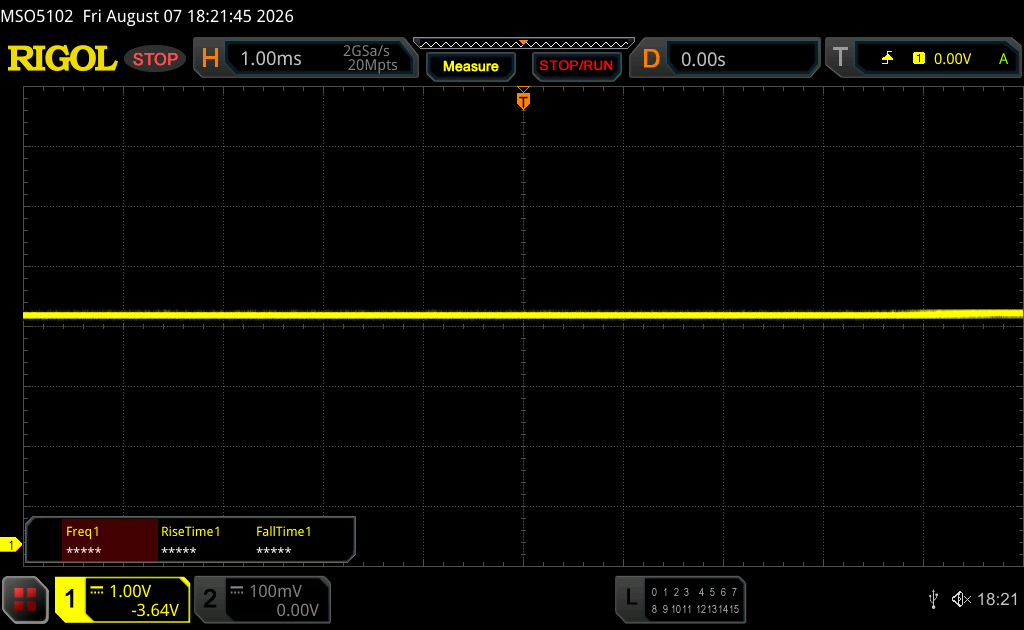Click the RIGOL logo
The width and height of the screenshot is (1024, 630).
click(x=62, y=59)
